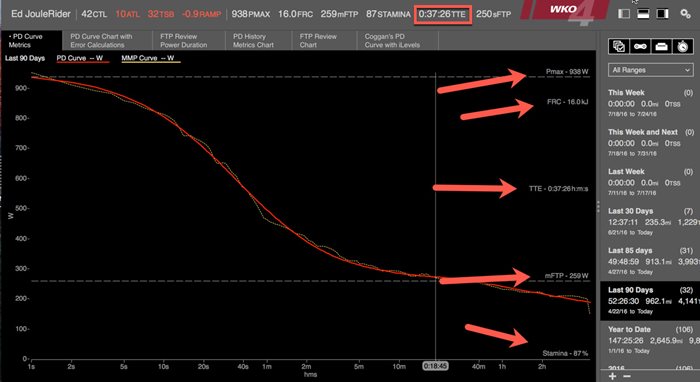Click the FRC - 16.0 kJ chart label
This screenshot has width=700, height=382.
pos(567,102)
